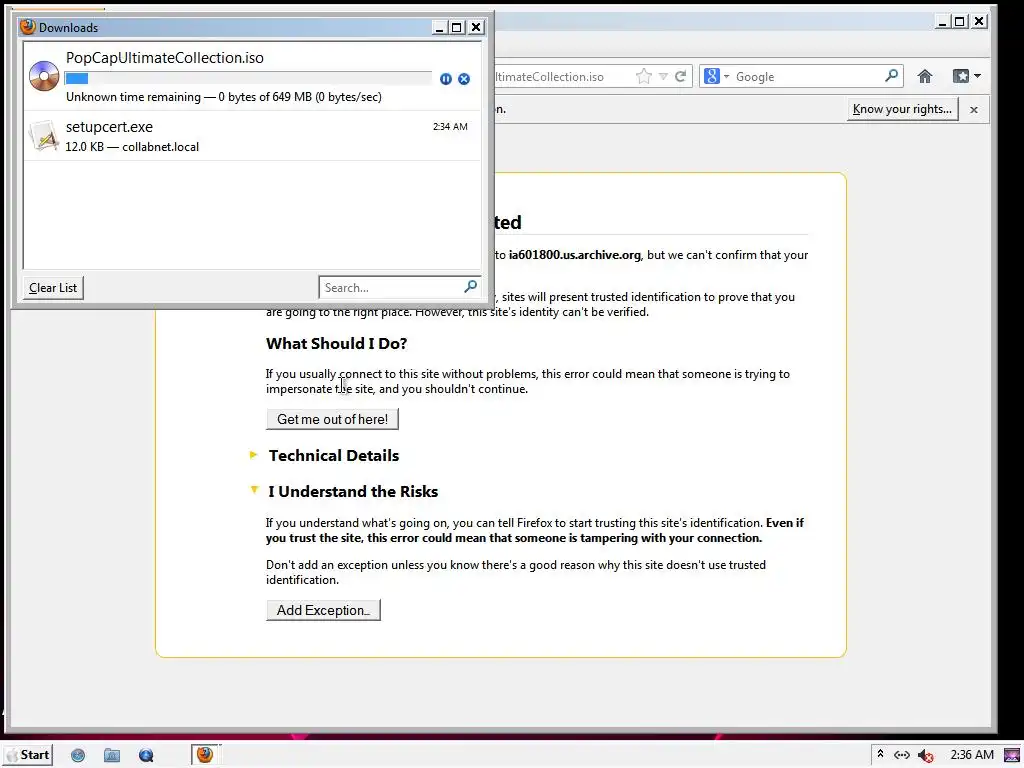1024x768 pixels.
Task: Click the Downloads window Firefox icon
Action: pos(27,27)
